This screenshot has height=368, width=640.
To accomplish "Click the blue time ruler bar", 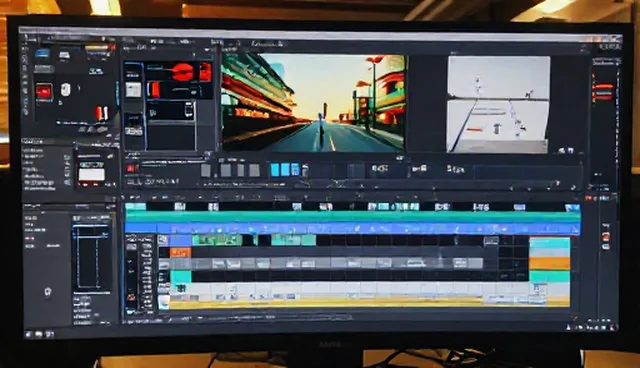I will (x=353, y=228).
